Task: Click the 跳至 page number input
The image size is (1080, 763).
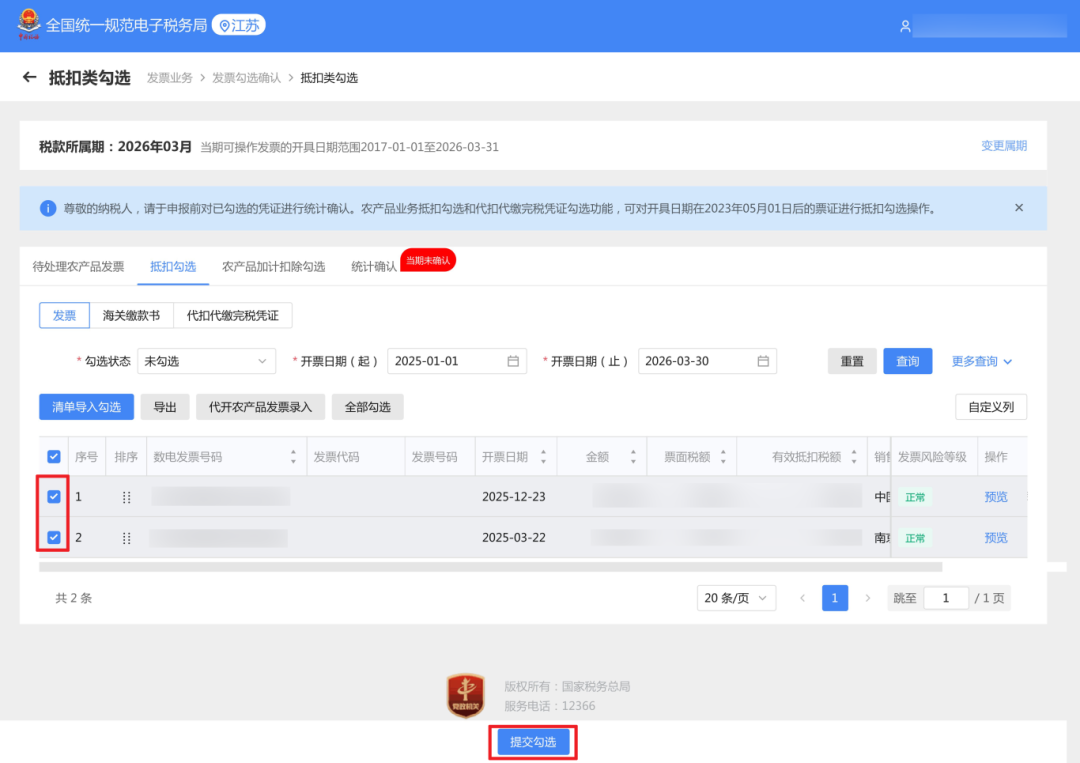Action: pyautogui.click(x=946, y=598)
